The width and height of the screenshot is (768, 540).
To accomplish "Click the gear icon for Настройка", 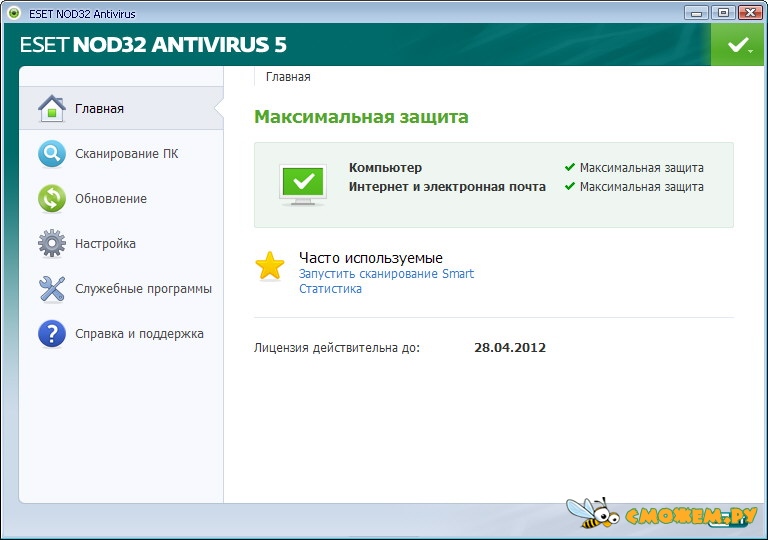I will tap(51, 244).
